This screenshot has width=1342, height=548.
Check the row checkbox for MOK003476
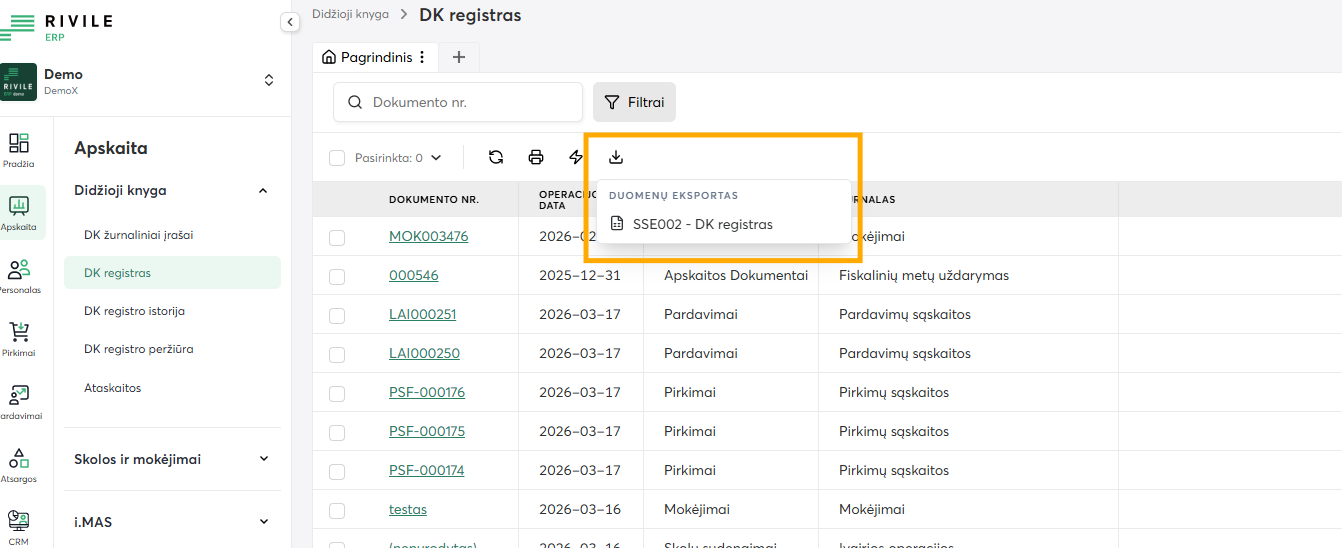(x=337, y=237)
